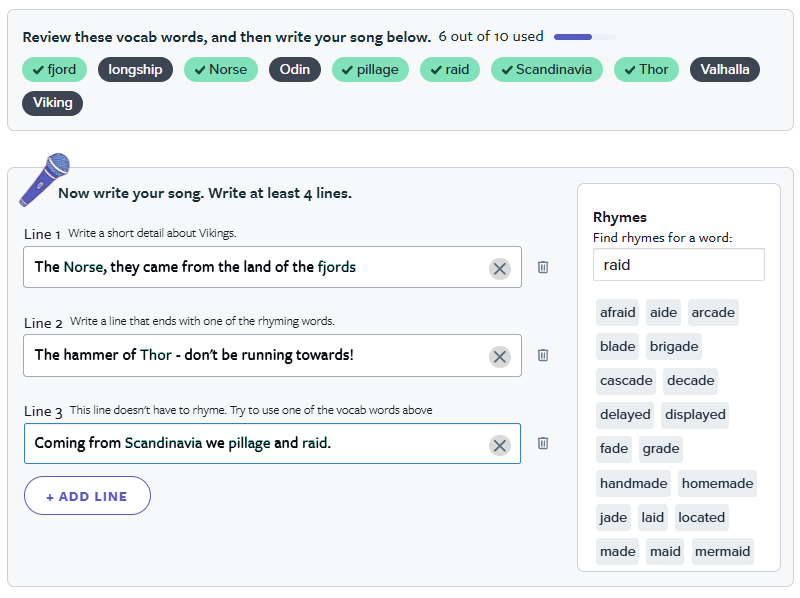Pick rhyme word 'located'

click(702, 517)
